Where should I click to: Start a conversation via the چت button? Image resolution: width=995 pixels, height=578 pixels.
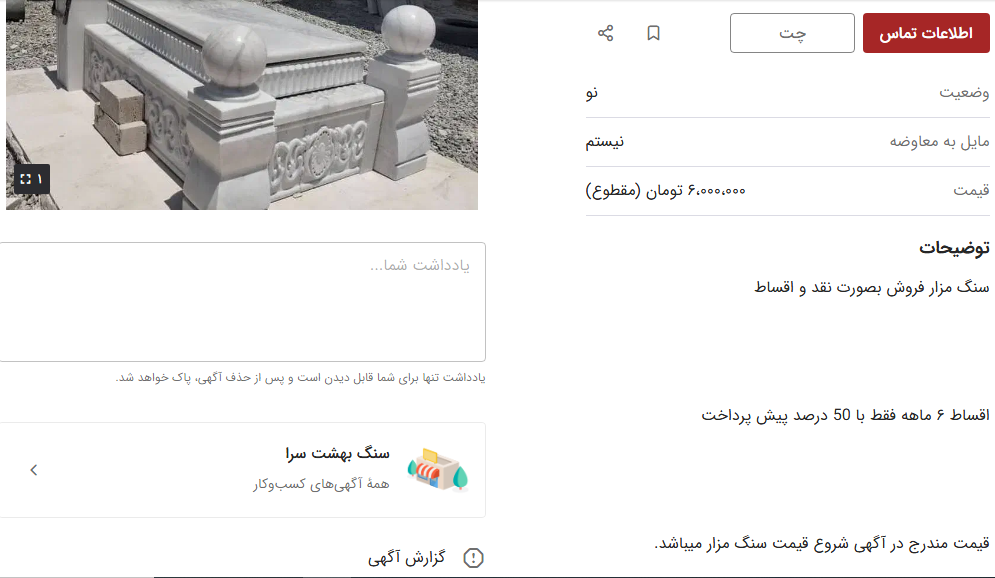791,32
